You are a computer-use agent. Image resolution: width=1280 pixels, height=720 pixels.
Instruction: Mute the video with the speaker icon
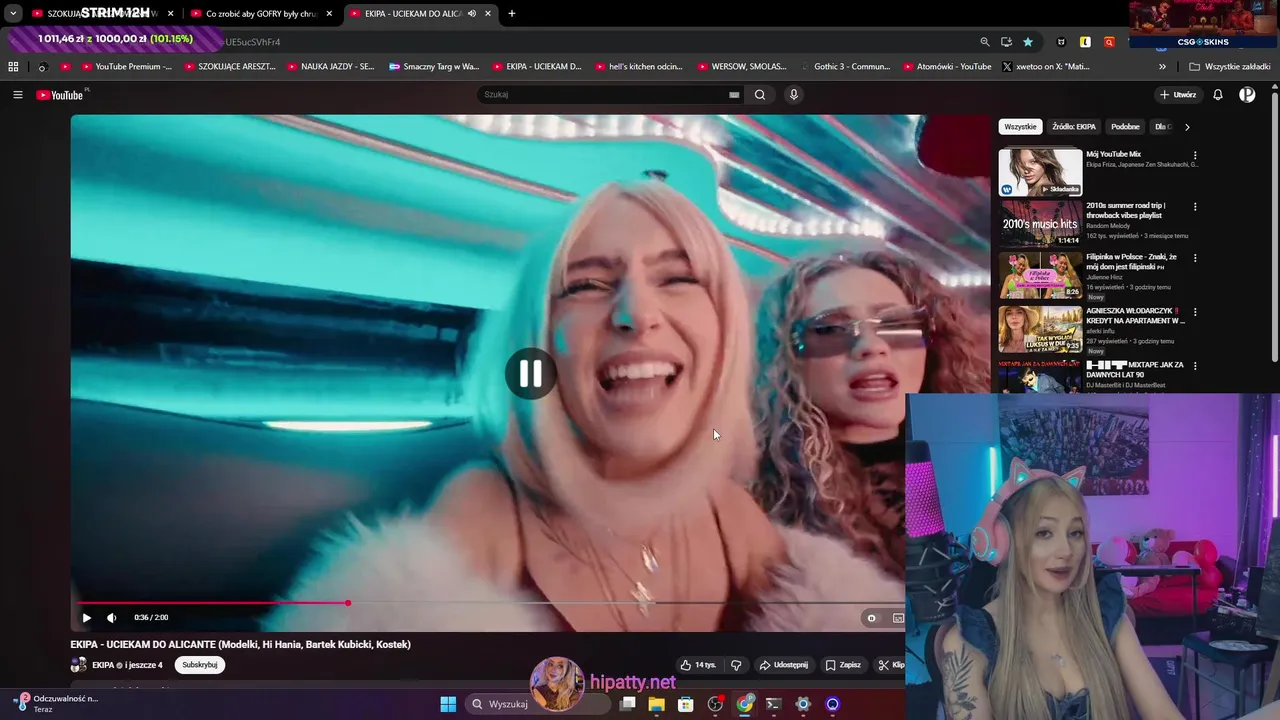pos(111,618)
